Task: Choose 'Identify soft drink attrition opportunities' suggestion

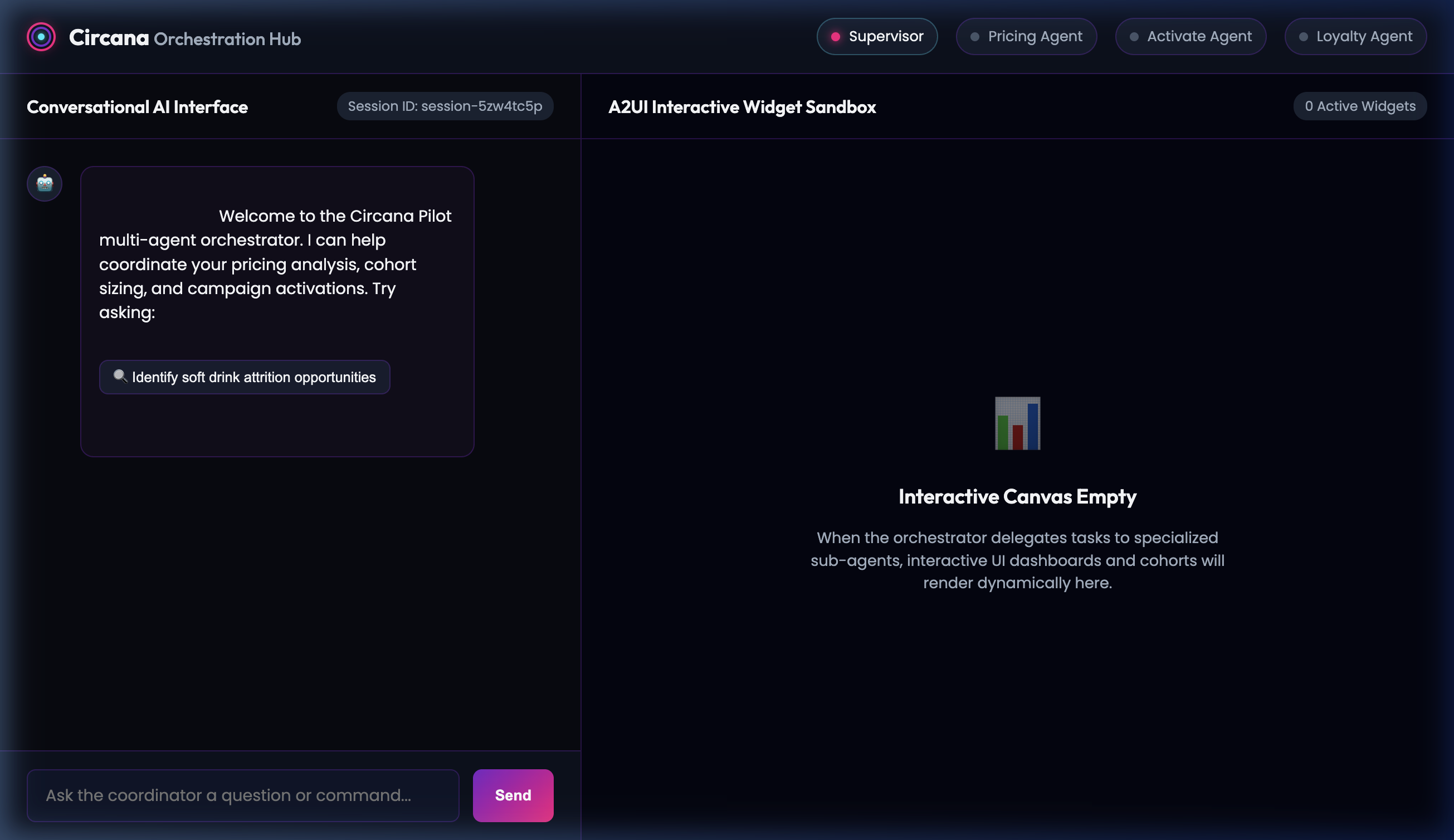Action: pyautogui.click(x=245, y=377)
